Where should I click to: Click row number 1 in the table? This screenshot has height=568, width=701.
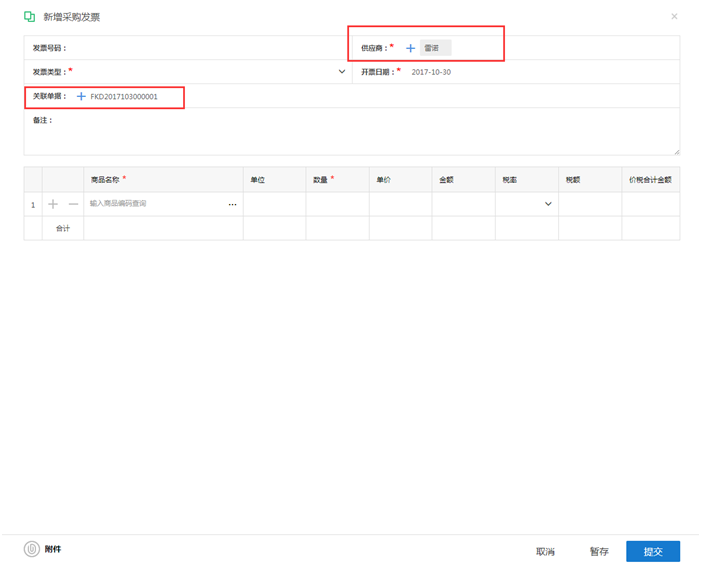tap(33, 205)
